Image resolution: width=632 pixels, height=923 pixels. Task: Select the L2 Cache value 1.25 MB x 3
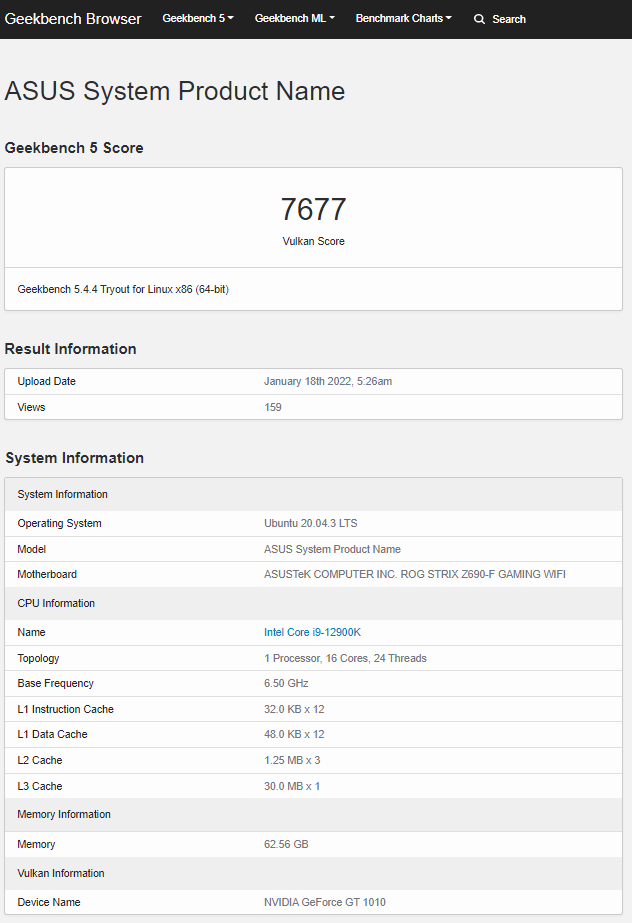(x=292, y=761)
